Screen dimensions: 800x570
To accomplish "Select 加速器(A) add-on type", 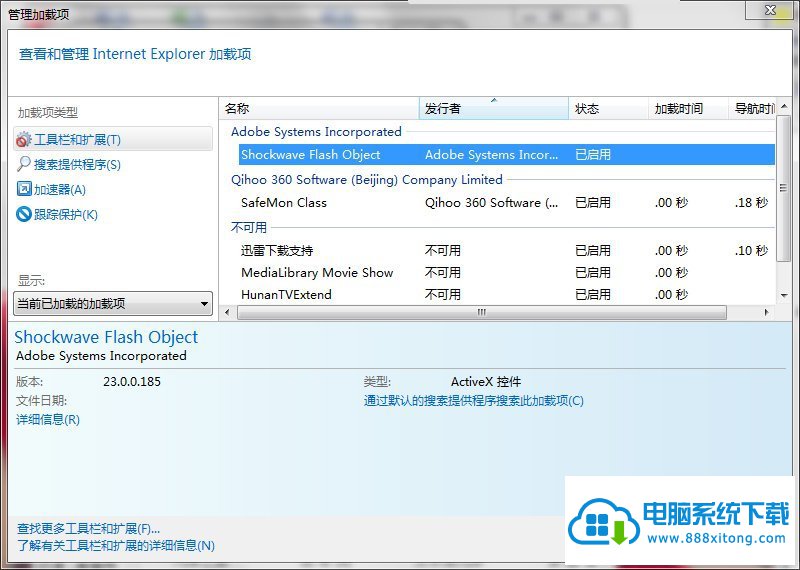I will click(60, 189).
